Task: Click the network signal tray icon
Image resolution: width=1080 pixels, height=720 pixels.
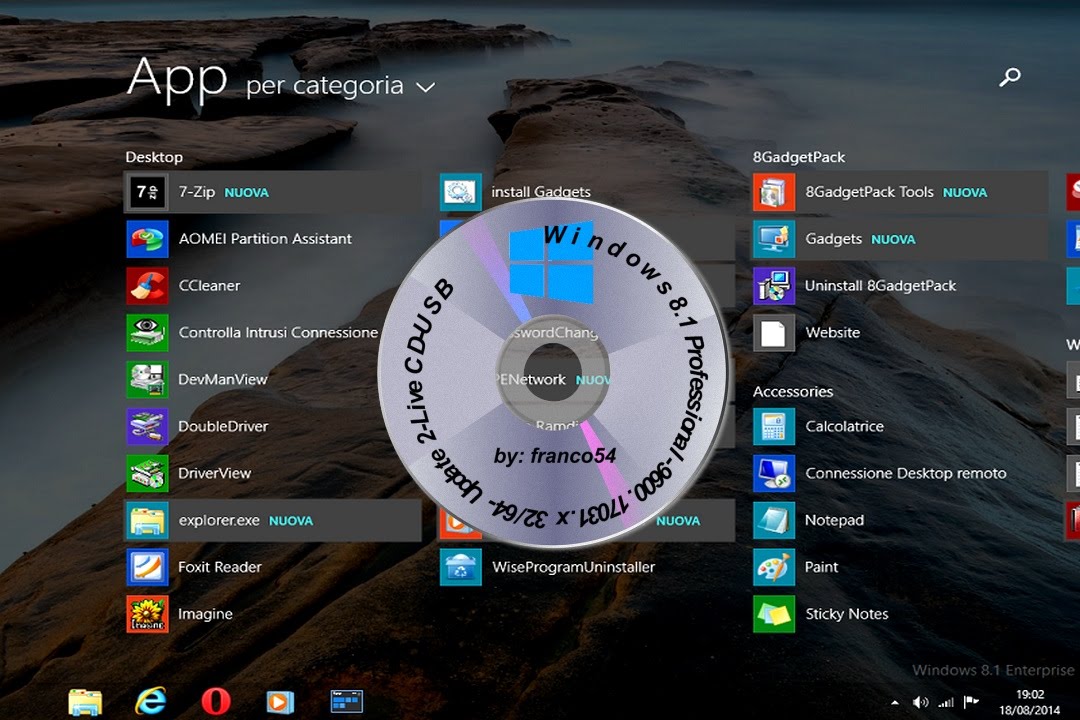Action: 946,702
